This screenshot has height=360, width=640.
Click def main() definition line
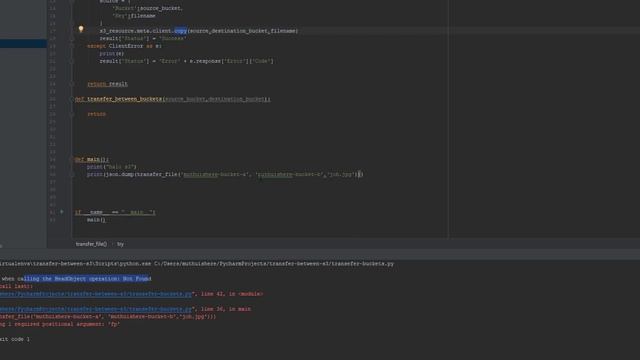click(92, 160)
